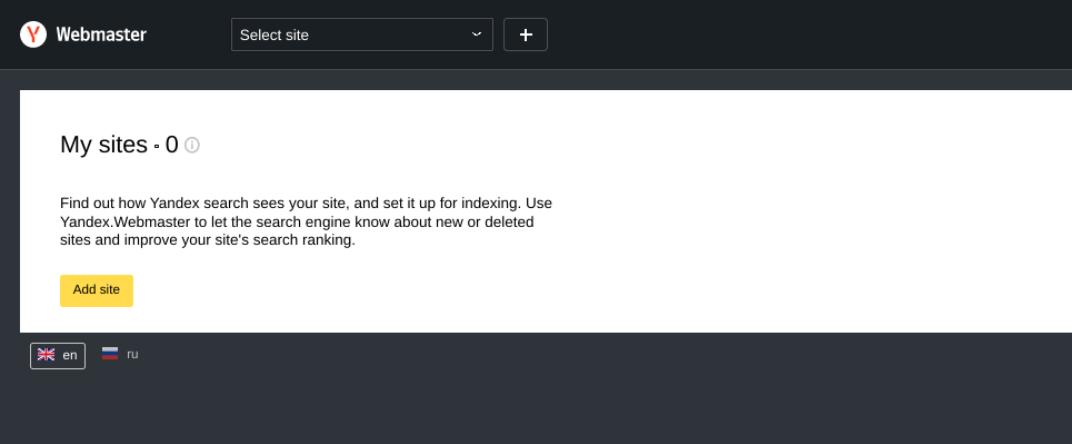The height and width of the screenshot is (444, 1072).
Task: Click the plus button to add site
Action: (x=525, y=35)
